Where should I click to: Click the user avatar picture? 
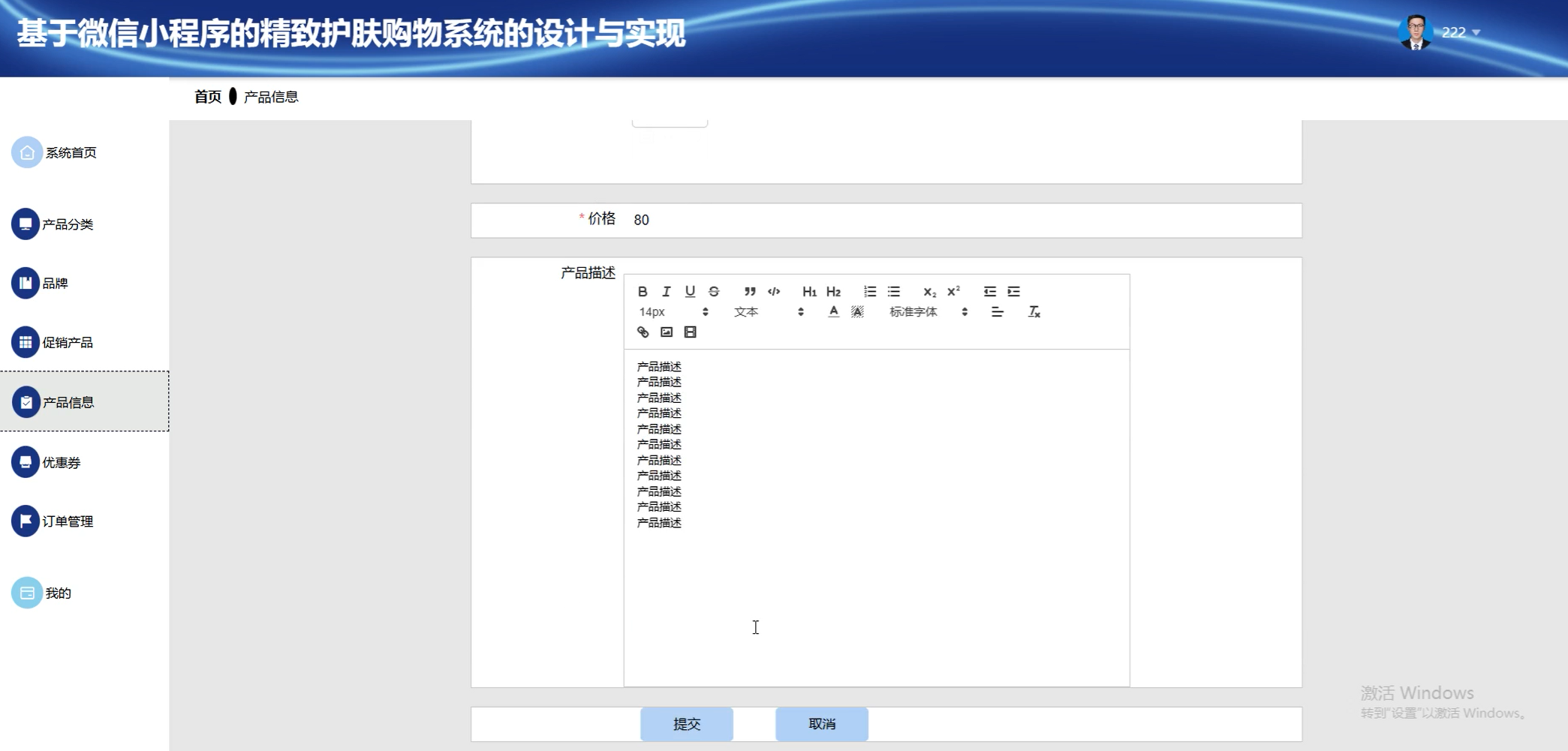click(x=1416, y=32)
